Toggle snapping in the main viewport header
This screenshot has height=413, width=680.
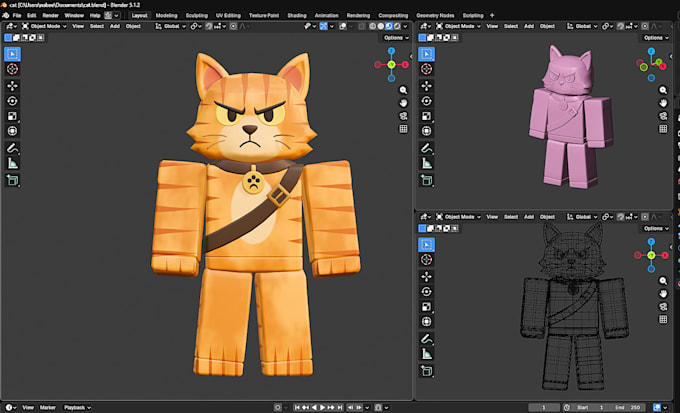click(209, 26)
